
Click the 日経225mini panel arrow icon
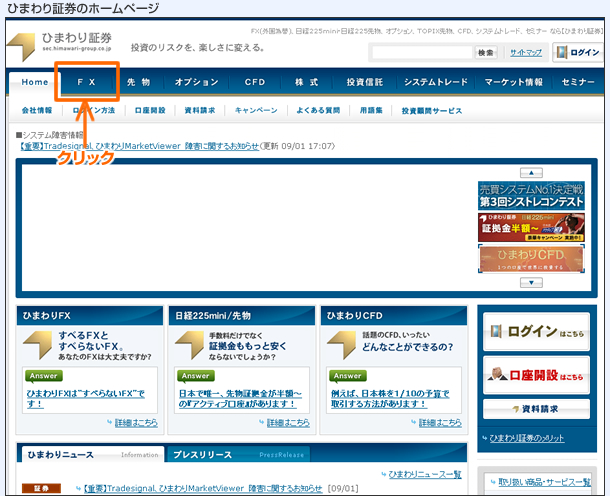[x=190, y=344]
